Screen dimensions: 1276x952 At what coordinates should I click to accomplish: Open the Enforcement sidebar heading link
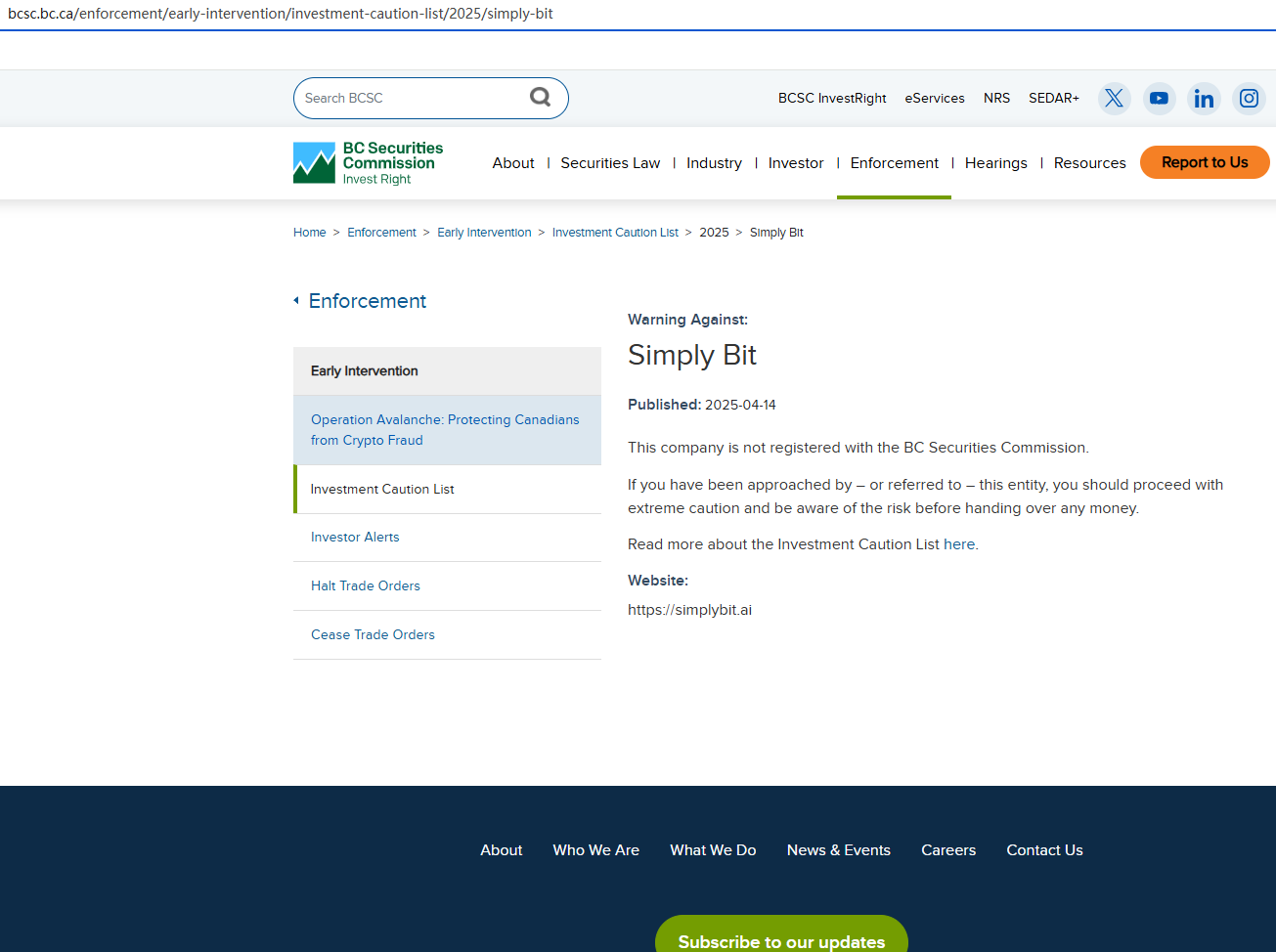[x=368, y=301]
